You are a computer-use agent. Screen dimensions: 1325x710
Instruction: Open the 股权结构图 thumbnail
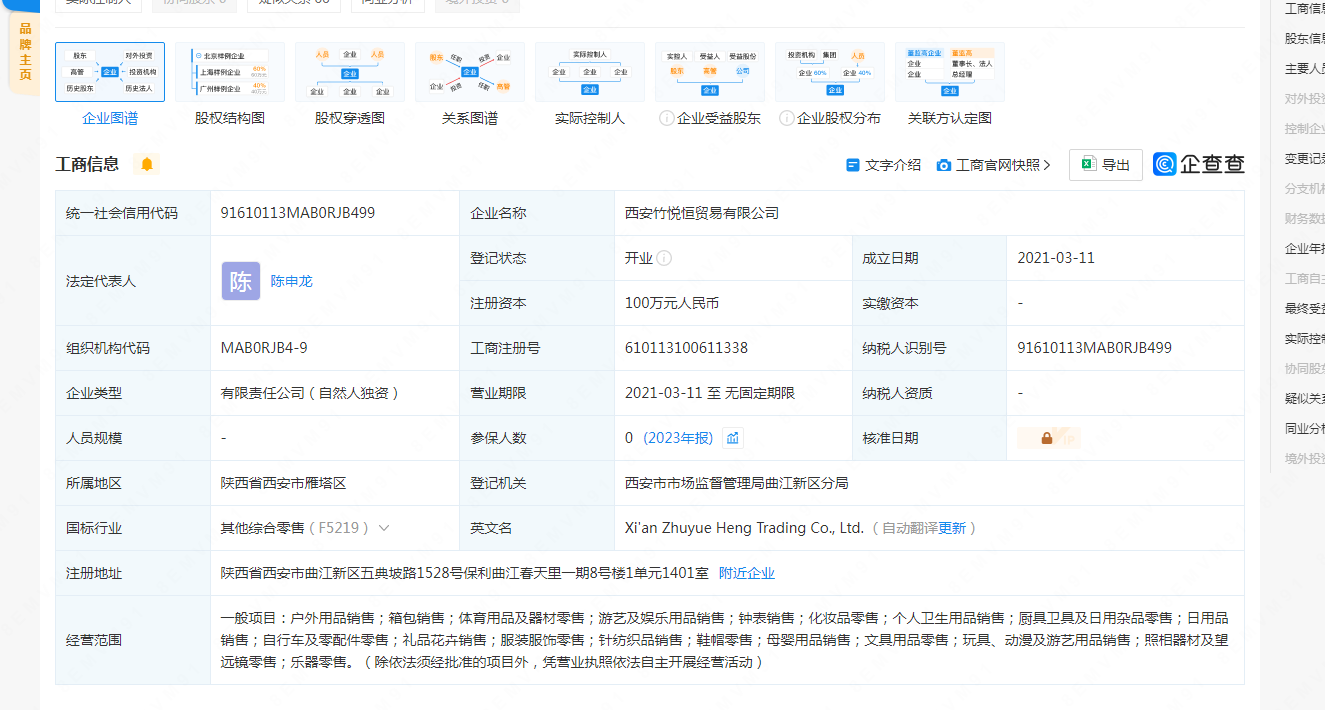pyautogui.click(x=230, y=73)
